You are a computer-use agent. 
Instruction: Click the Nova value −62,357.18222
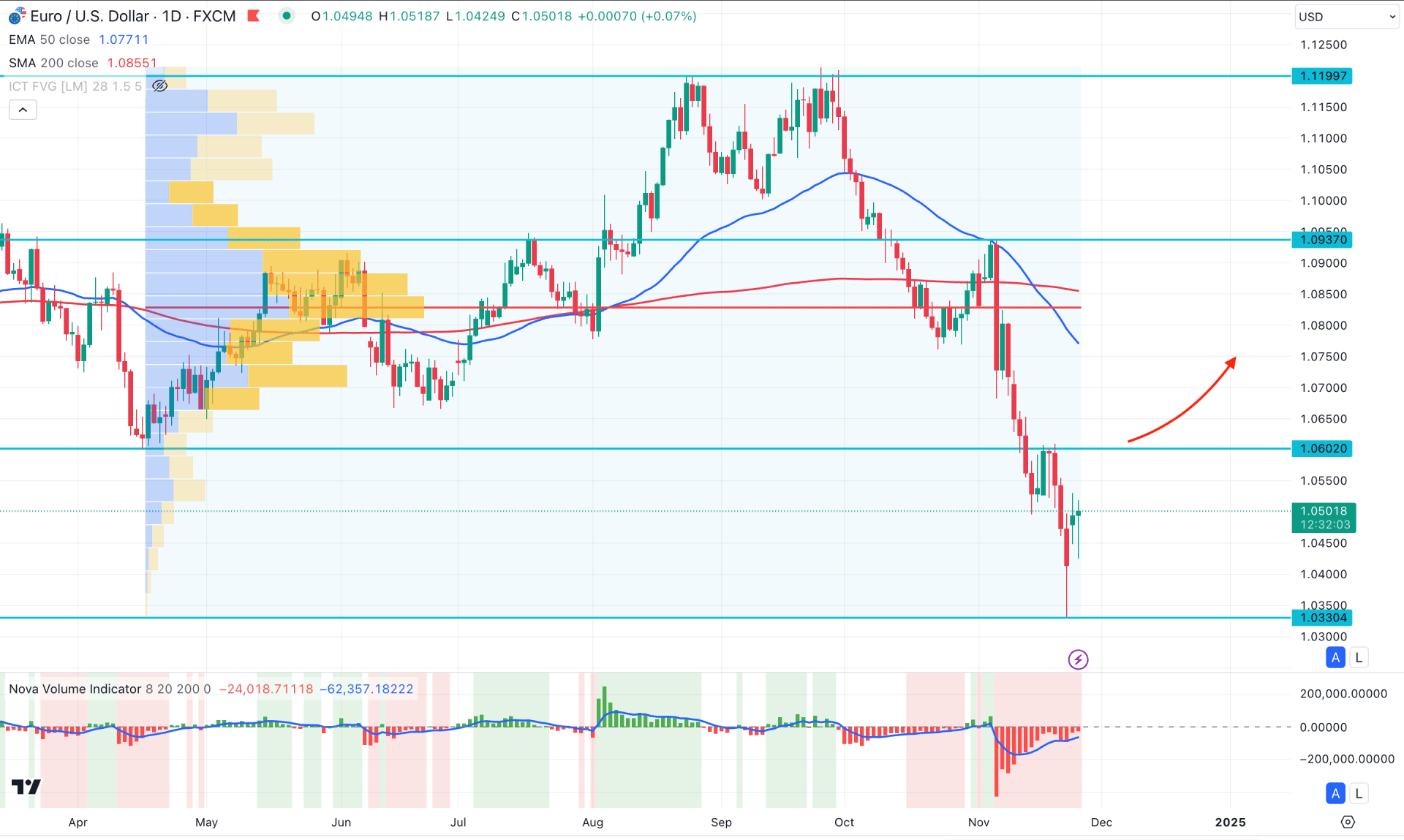point(366,689)
